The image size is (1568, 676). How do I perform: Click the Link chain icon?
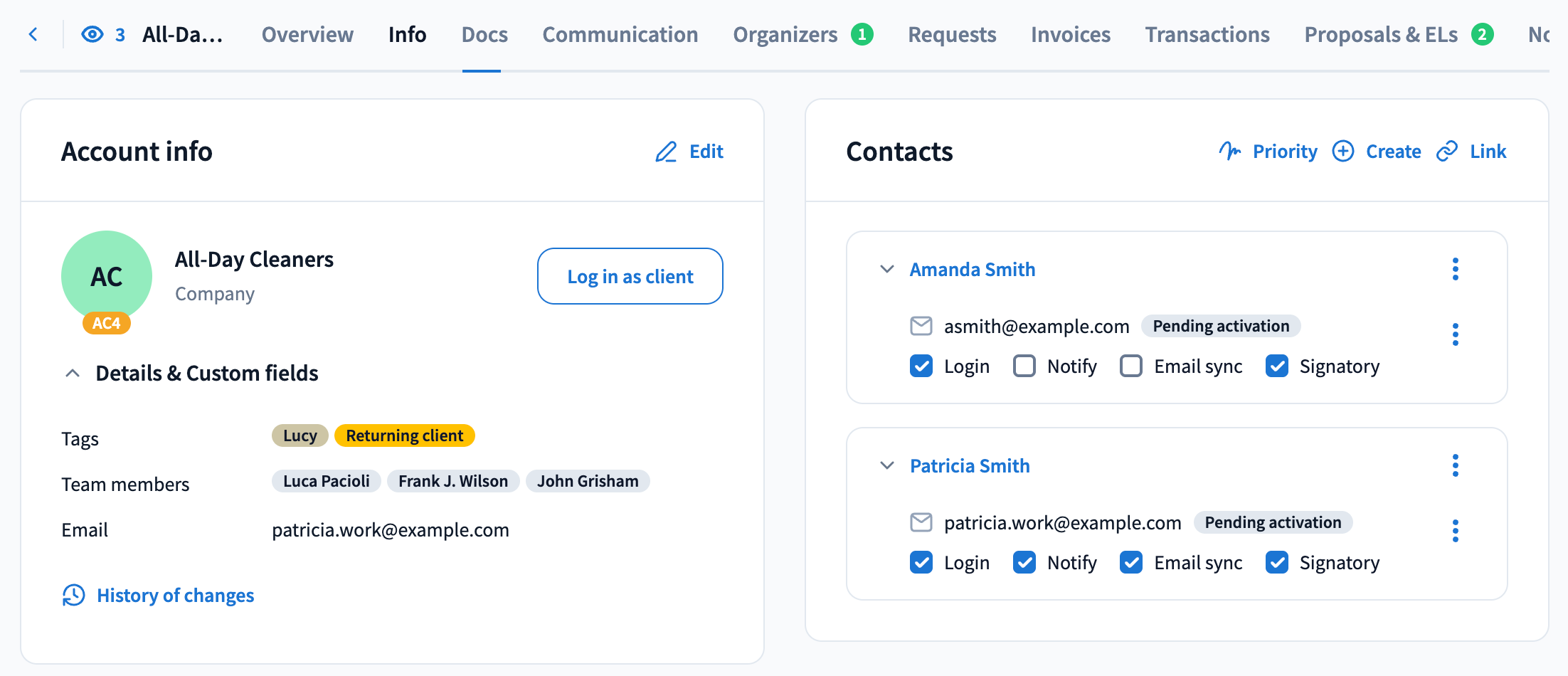pos(1447,152)
